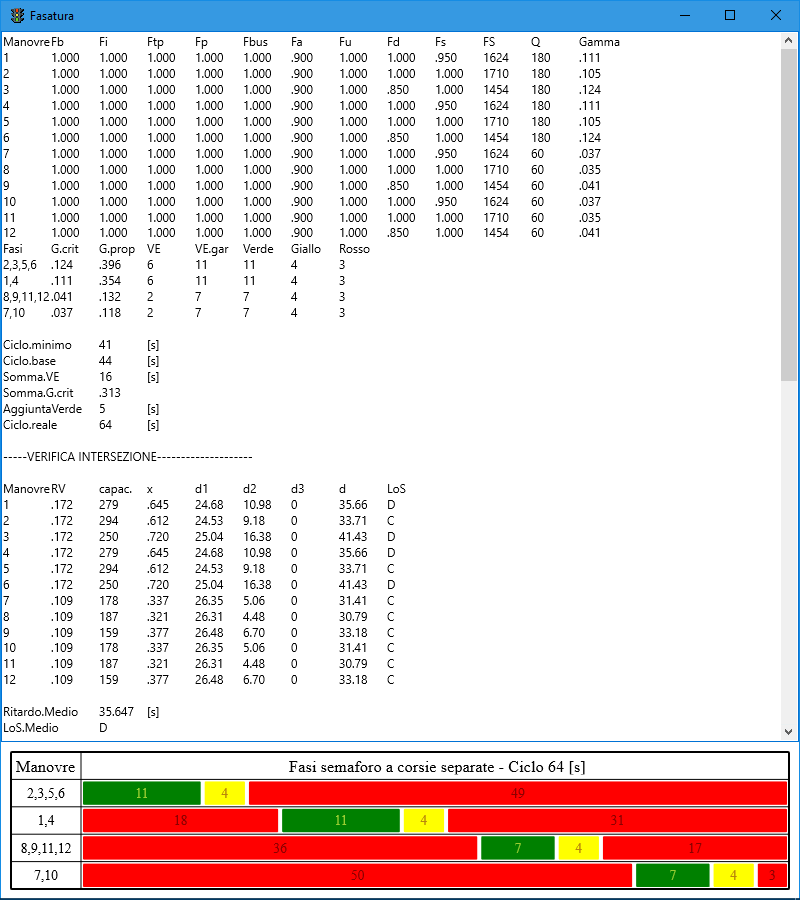This screenshot has width=800, height=900.
Task: Click the 'Fasi' table header
Action: (13, 249)
